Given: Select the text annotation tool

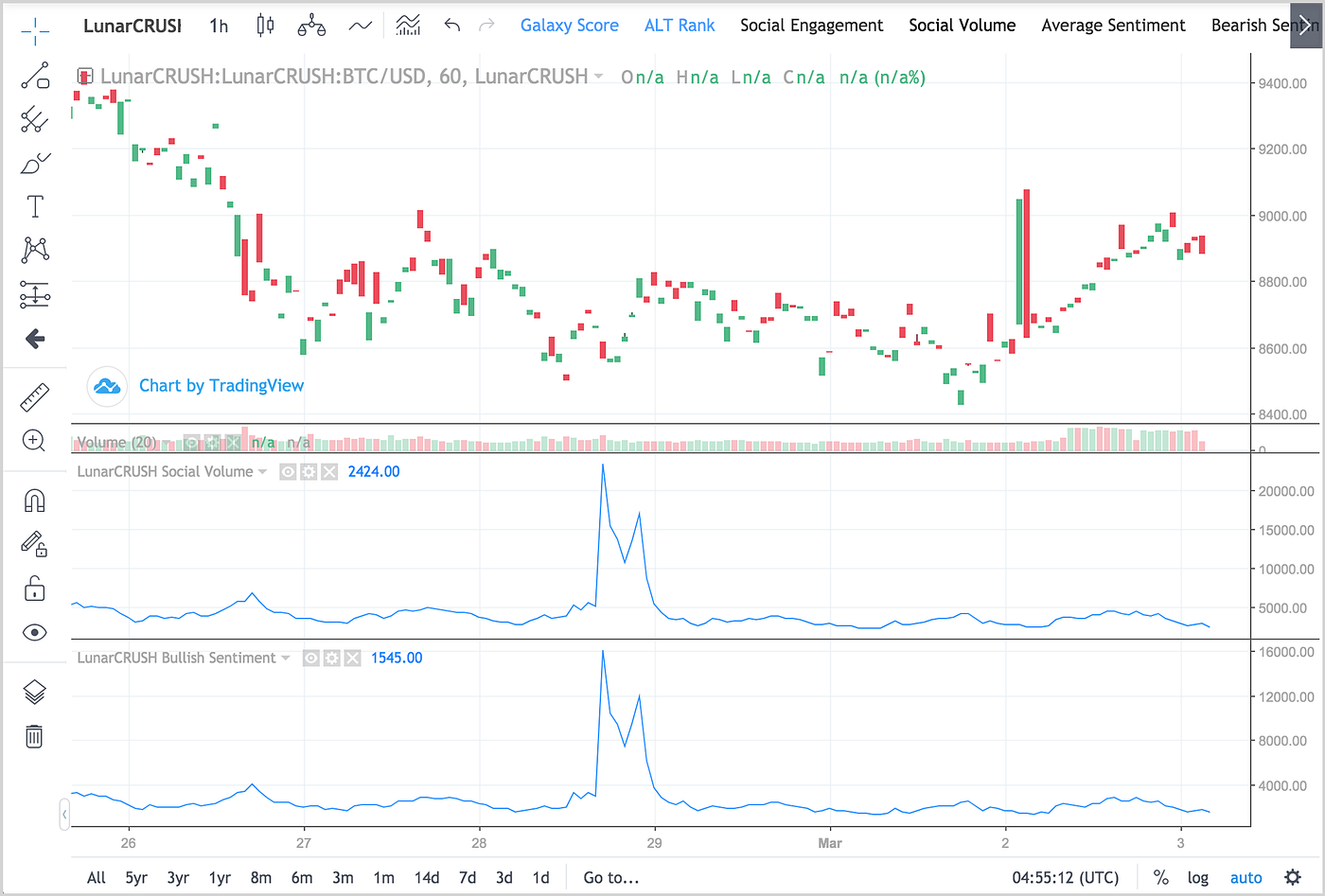Looking at the screenshot, I should 35,206.
